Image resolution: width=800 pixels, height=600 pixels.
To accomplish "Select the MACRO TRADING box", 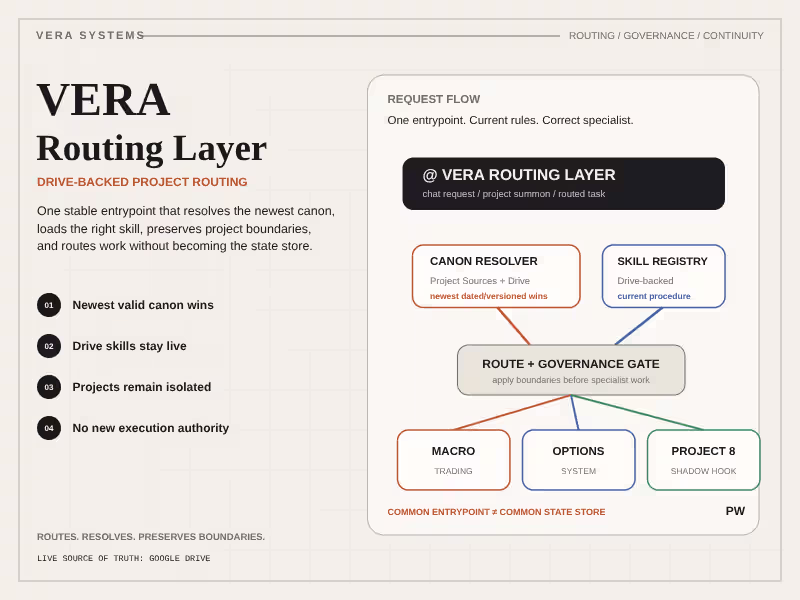I will 454,460.
